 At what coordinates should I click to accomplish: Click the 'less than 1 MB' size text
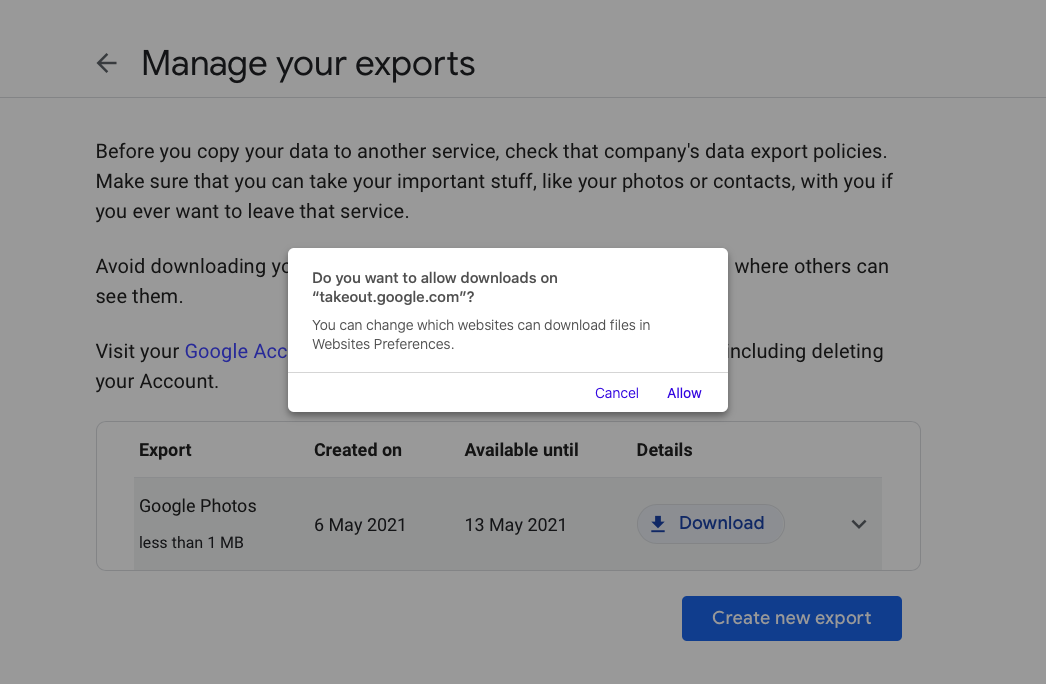191,543
